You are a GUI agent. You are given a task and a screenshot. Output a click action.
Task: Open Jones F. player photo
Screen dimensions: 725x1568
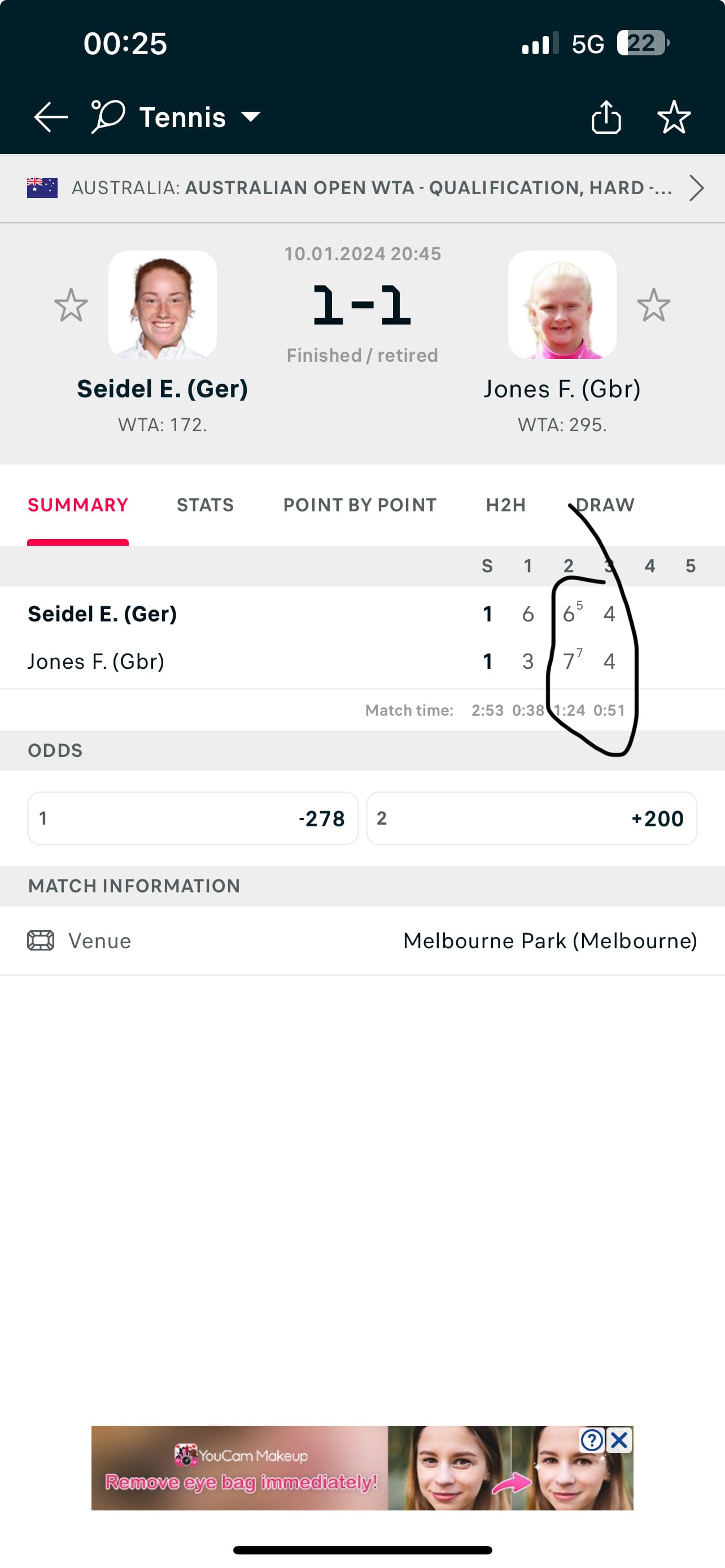click(562, 305)
